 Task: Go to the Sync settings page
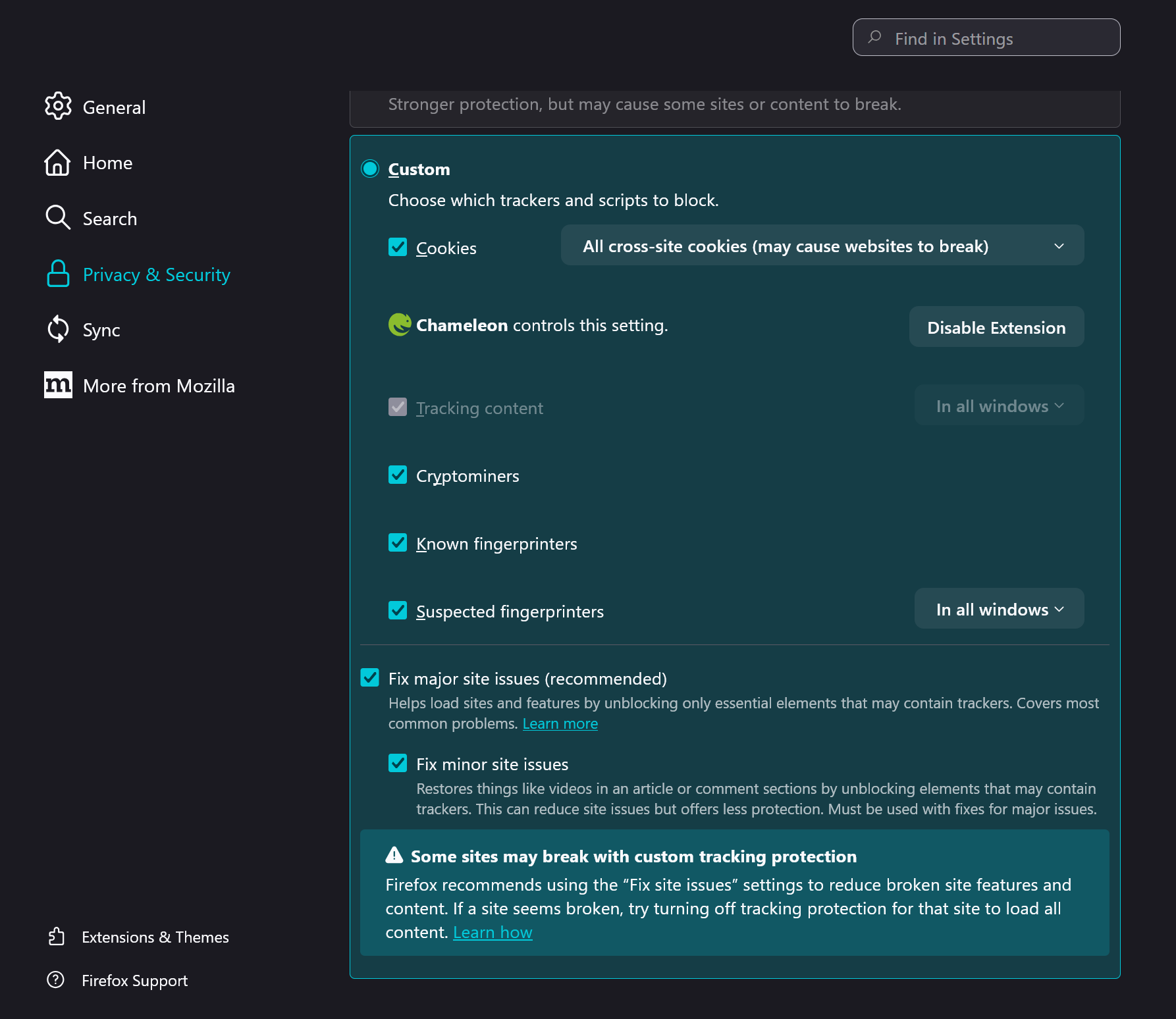click(x=101, y=330)
